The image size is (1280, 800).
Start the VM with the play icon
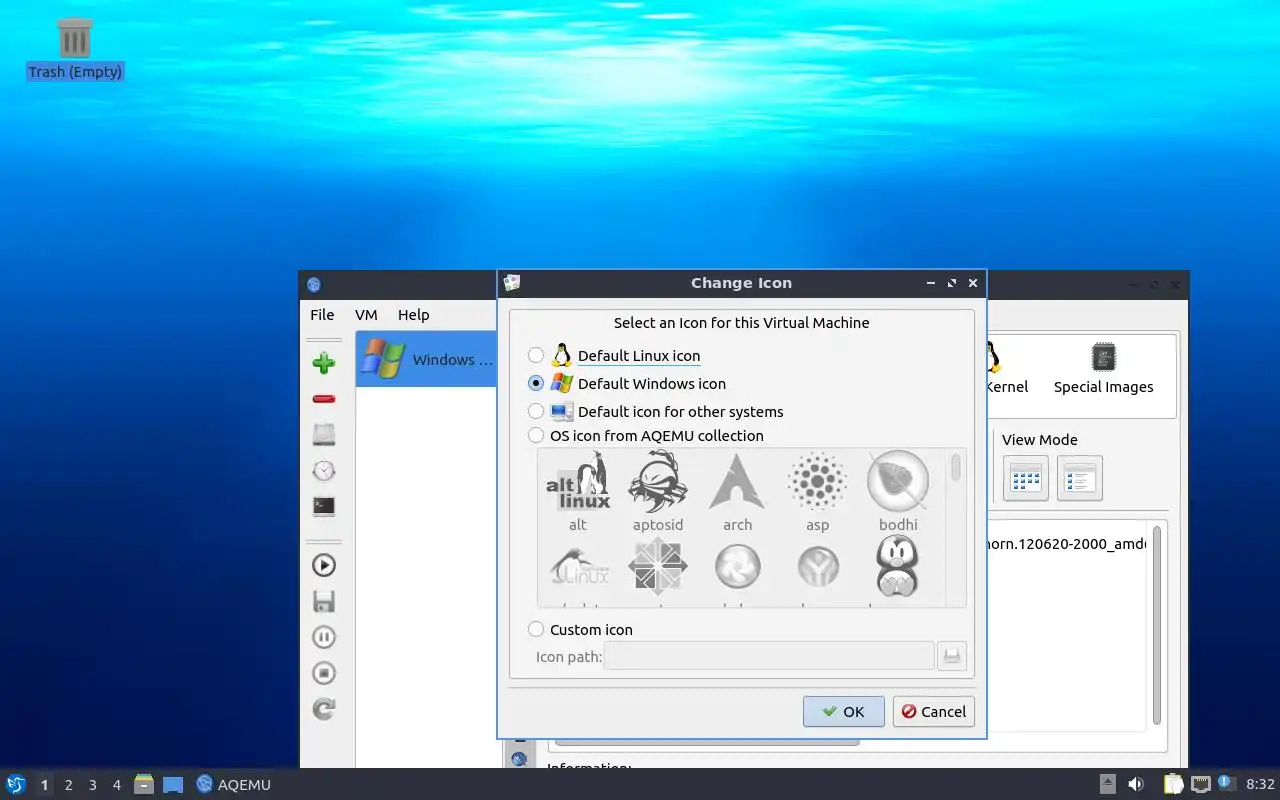click(323, 565)
